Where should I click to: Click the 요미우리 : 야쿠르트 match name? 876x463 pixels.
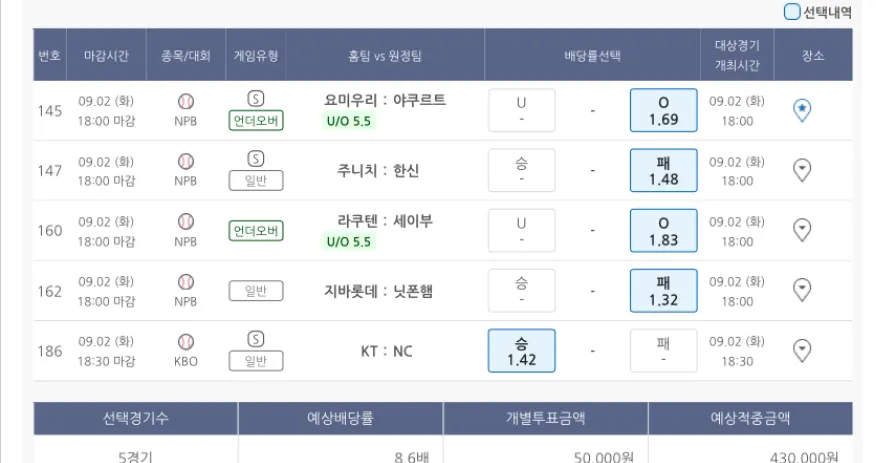click(x=385, y=100)
